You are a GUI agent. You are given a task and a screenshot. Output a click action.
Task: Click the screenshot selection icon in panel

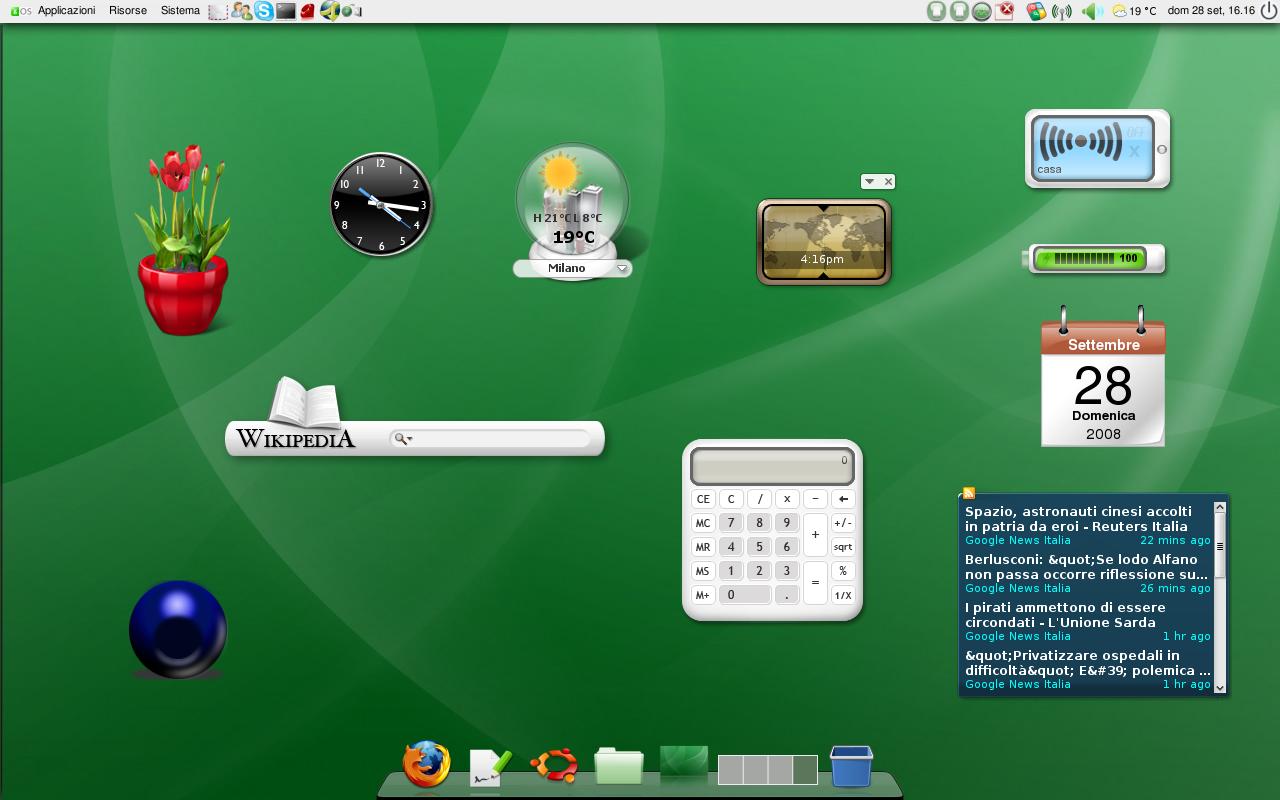tap(218, 12)
